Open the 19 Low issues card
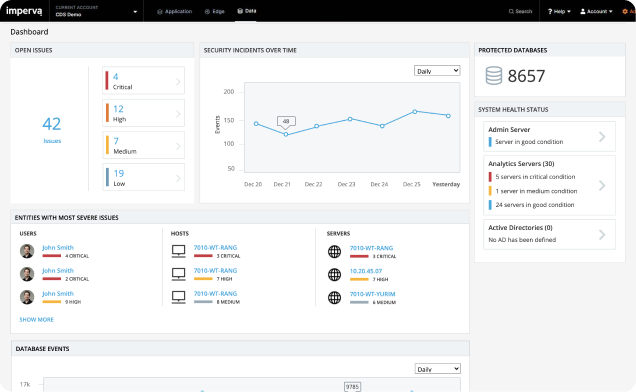Image resolution: width=636 pixels, height=392 pixels. pos(143,177)
